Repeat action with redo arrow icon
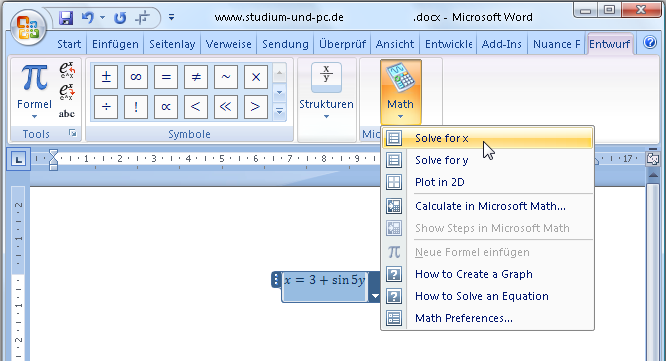 120,18
